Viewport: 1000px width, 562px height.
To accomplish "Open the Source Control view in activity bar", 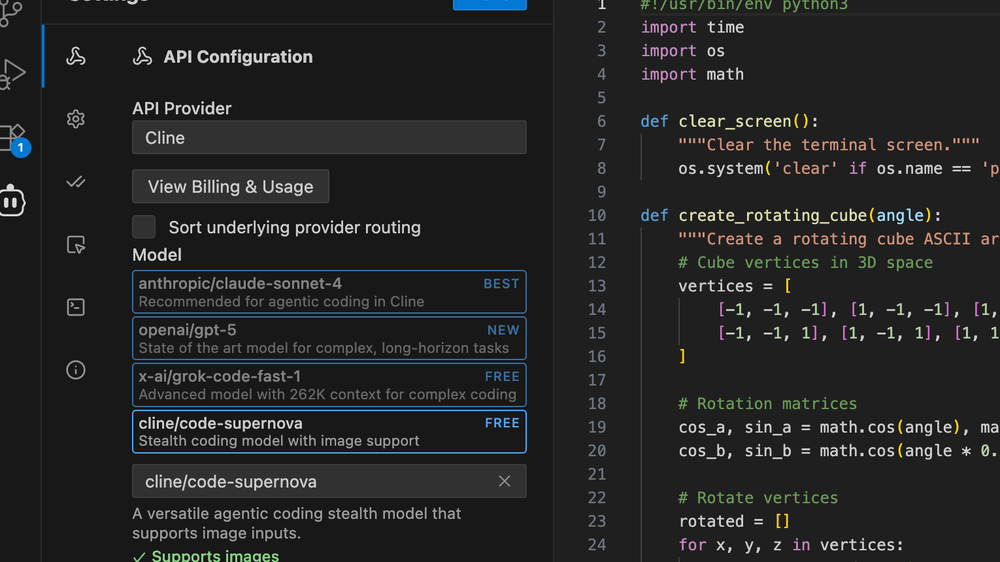I will pos(12,12).
